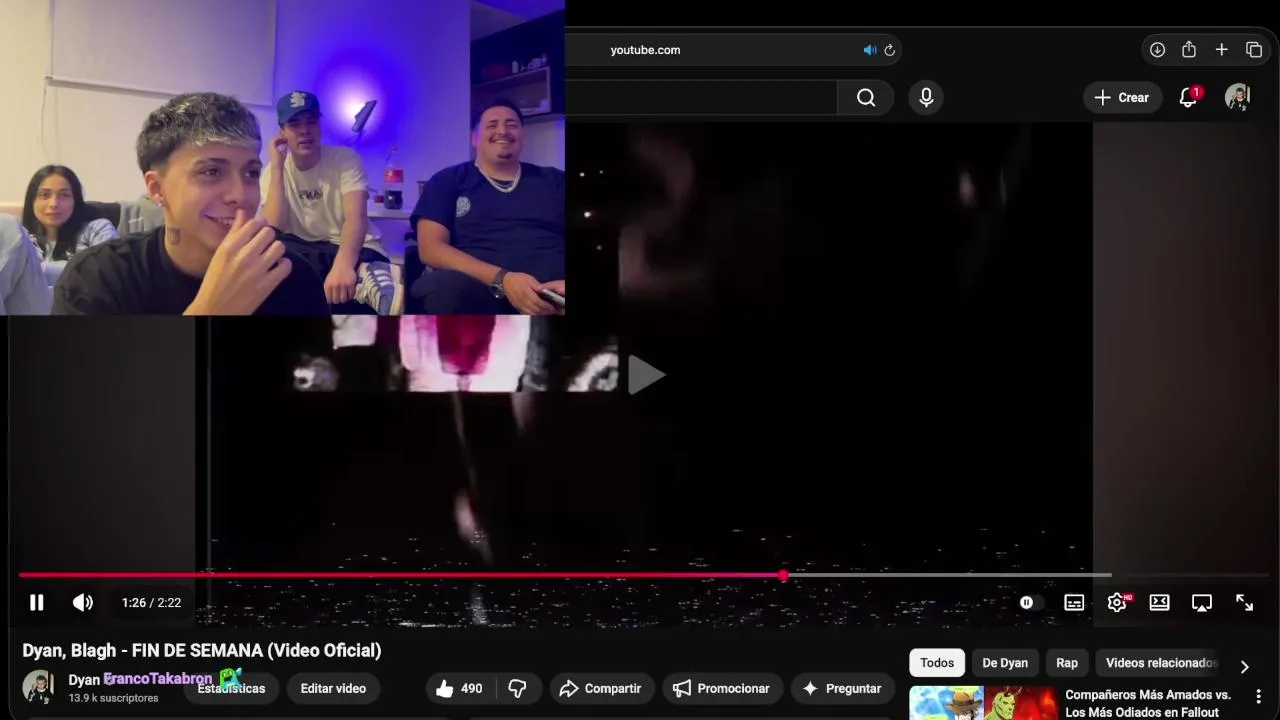Open the more-options menu for the Fallout video

click(x=1258, y=696)
